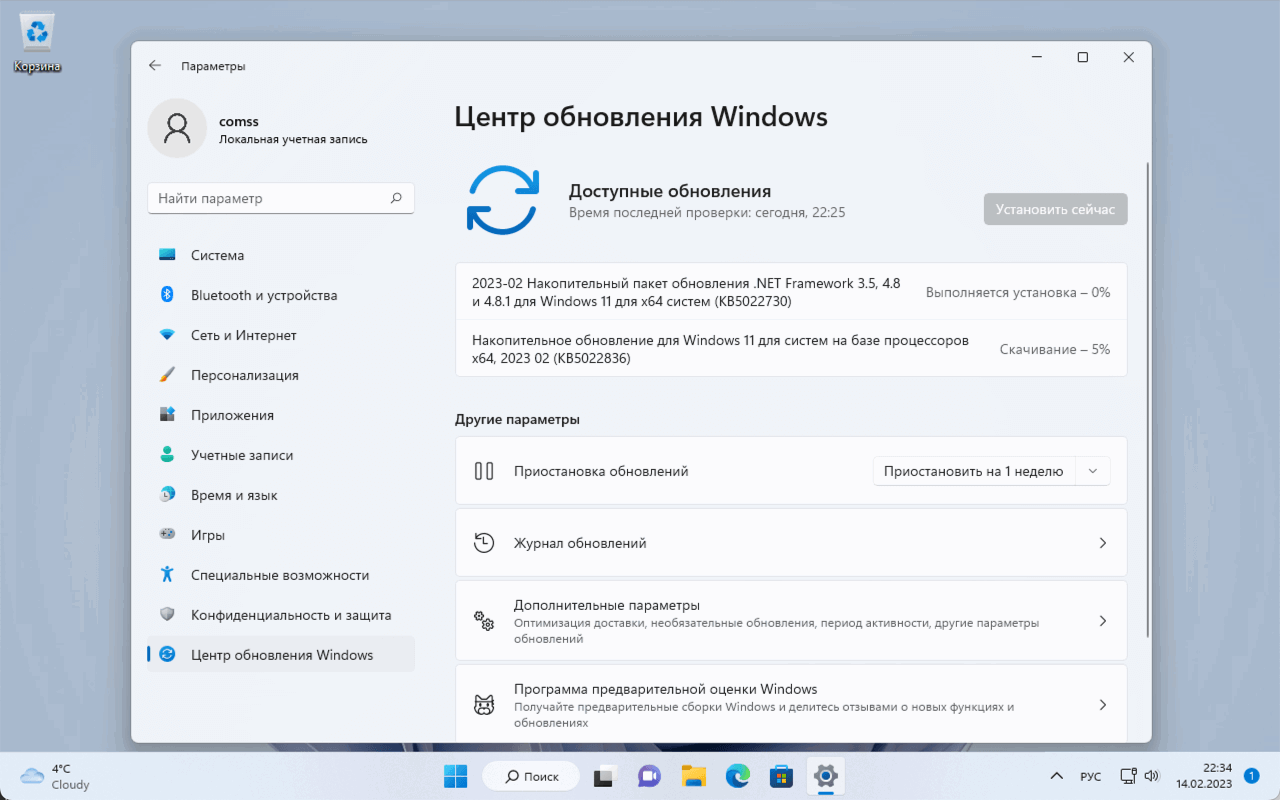Open the weather widget showing 4°C Cloudy
This screenshot has height=800, width=1280.
point(56,776)
